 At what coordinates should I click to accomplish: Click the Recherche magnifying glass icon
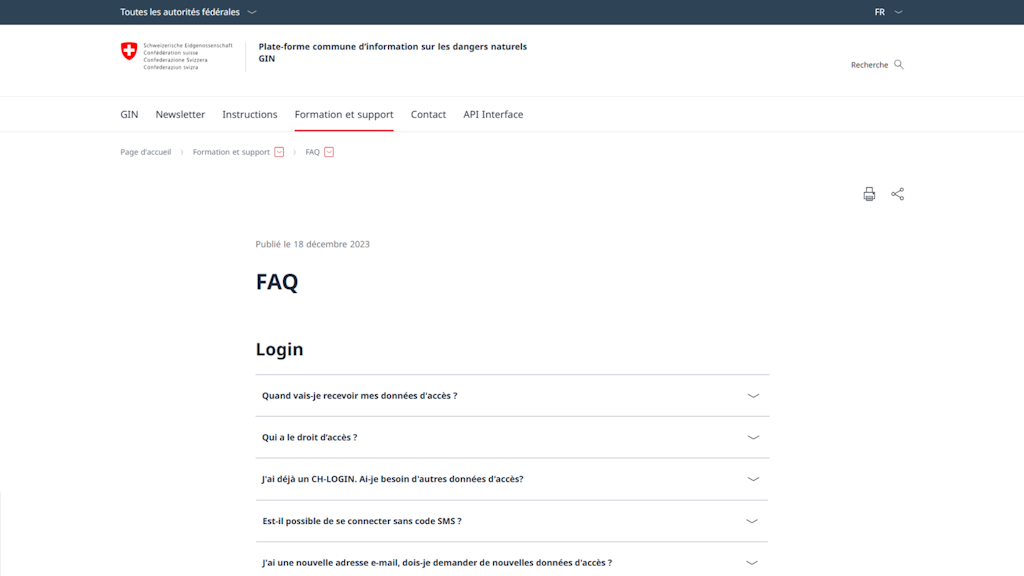(x=898, y=63)
